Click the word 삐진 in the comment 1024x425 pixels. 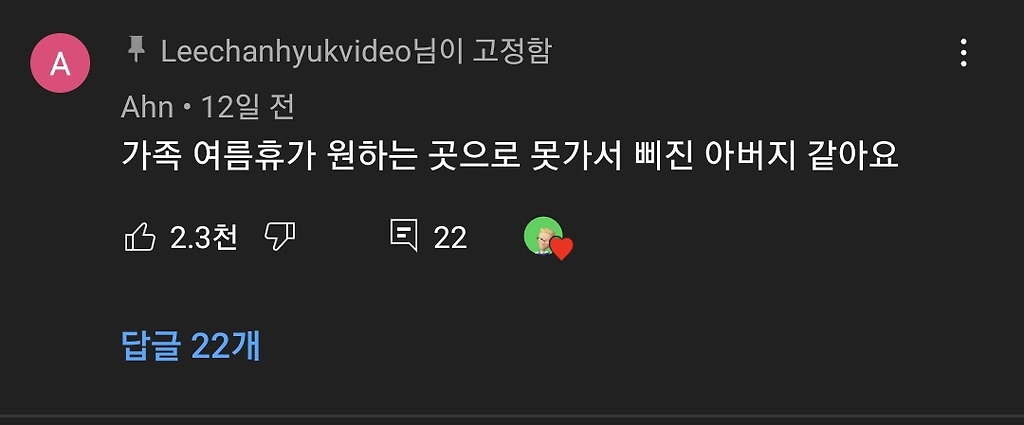click(664, 157)
